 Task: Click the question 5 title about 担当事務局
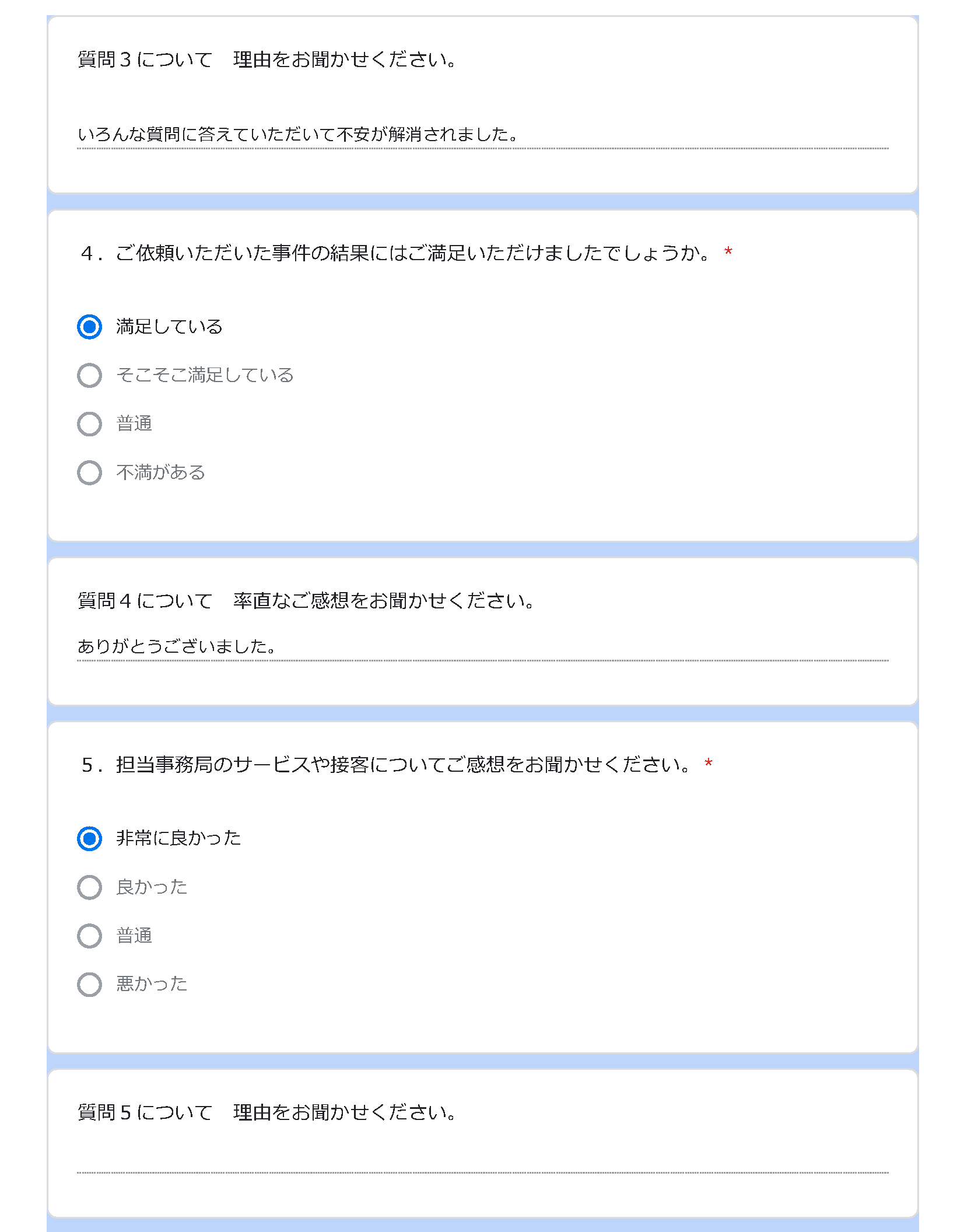[386, 765]
